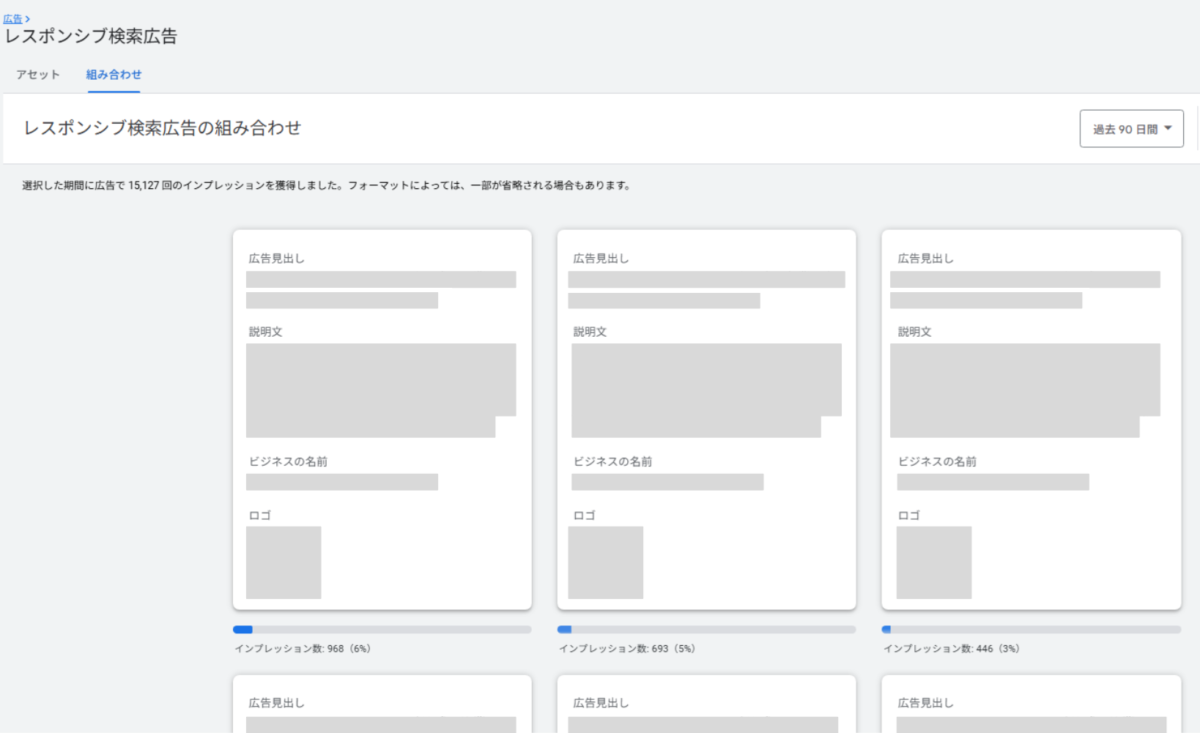Click the progress bar above インプレッション数: 446
The image size is (1200, 733).
[1030, 630]
